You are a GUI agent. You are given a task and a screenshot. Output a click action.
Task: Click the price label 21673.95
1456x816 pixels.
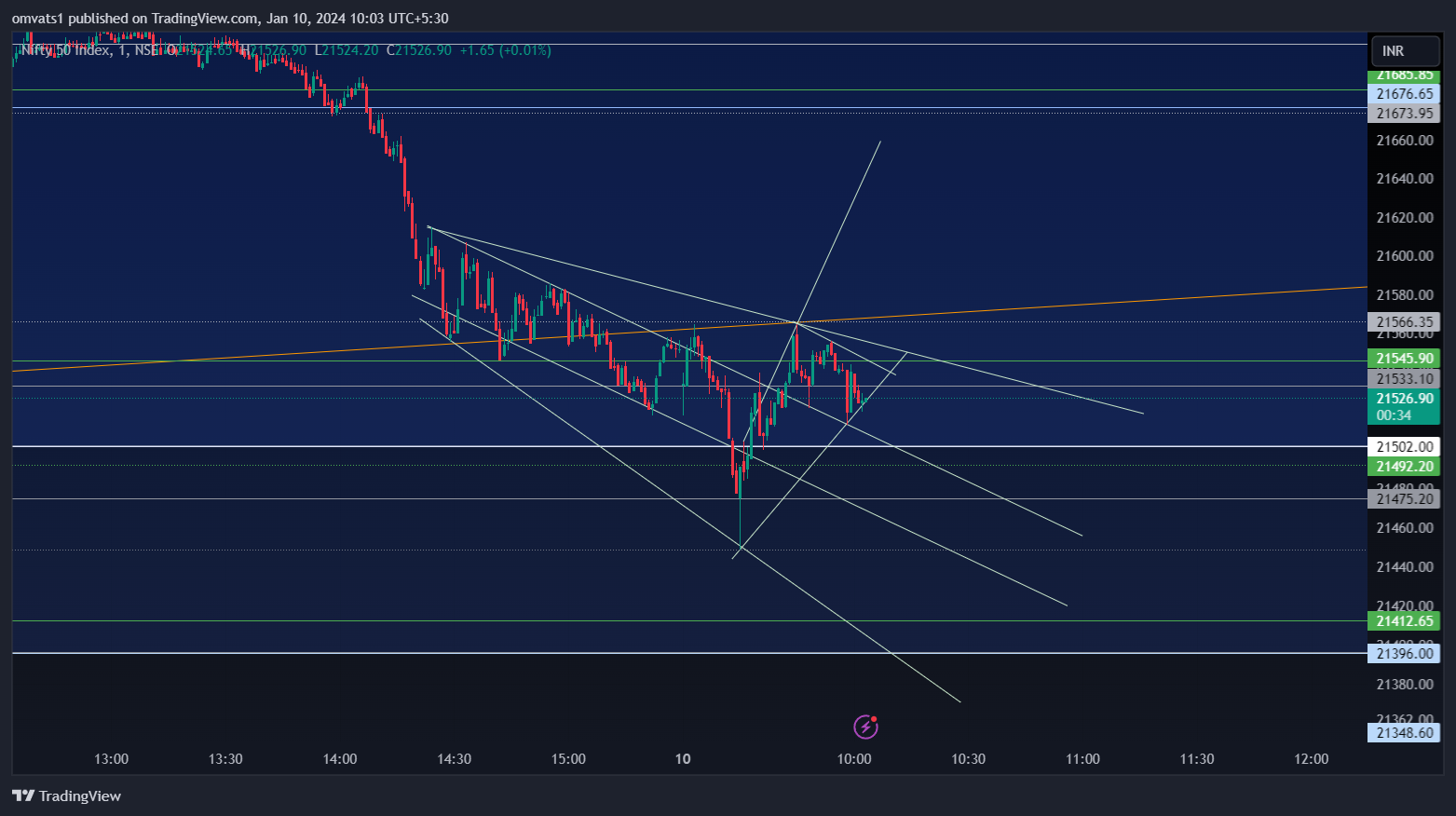1404,114
